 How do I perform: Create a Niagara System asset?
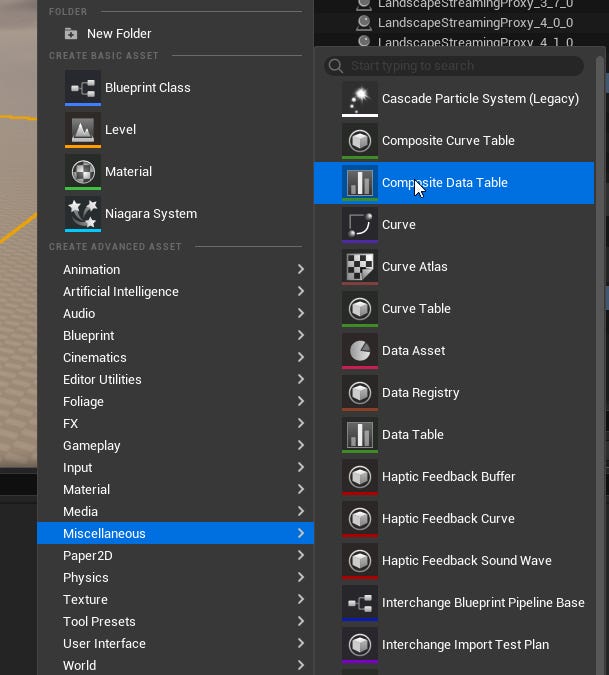(x=176, y=214)
